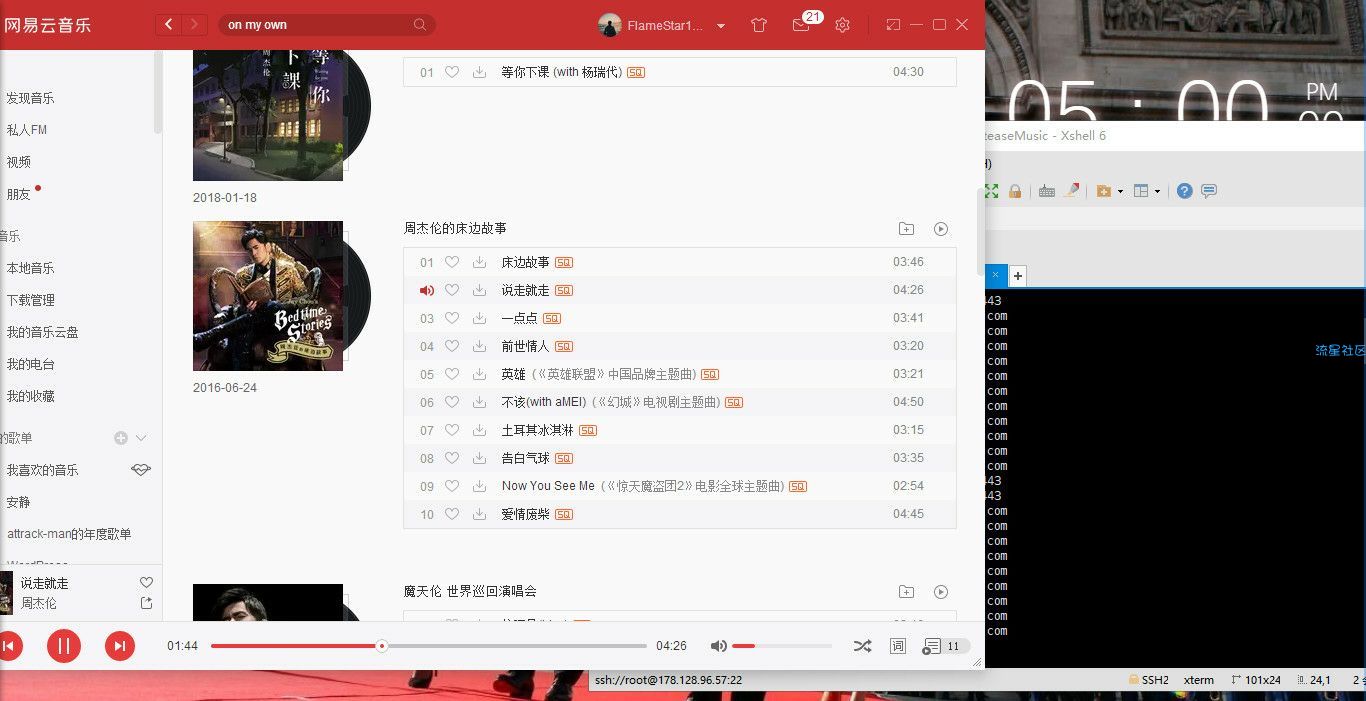Open the FlameStar account dropdown arrow
The height and width of the screenshot is (701, 1366).
pos(721,26)
